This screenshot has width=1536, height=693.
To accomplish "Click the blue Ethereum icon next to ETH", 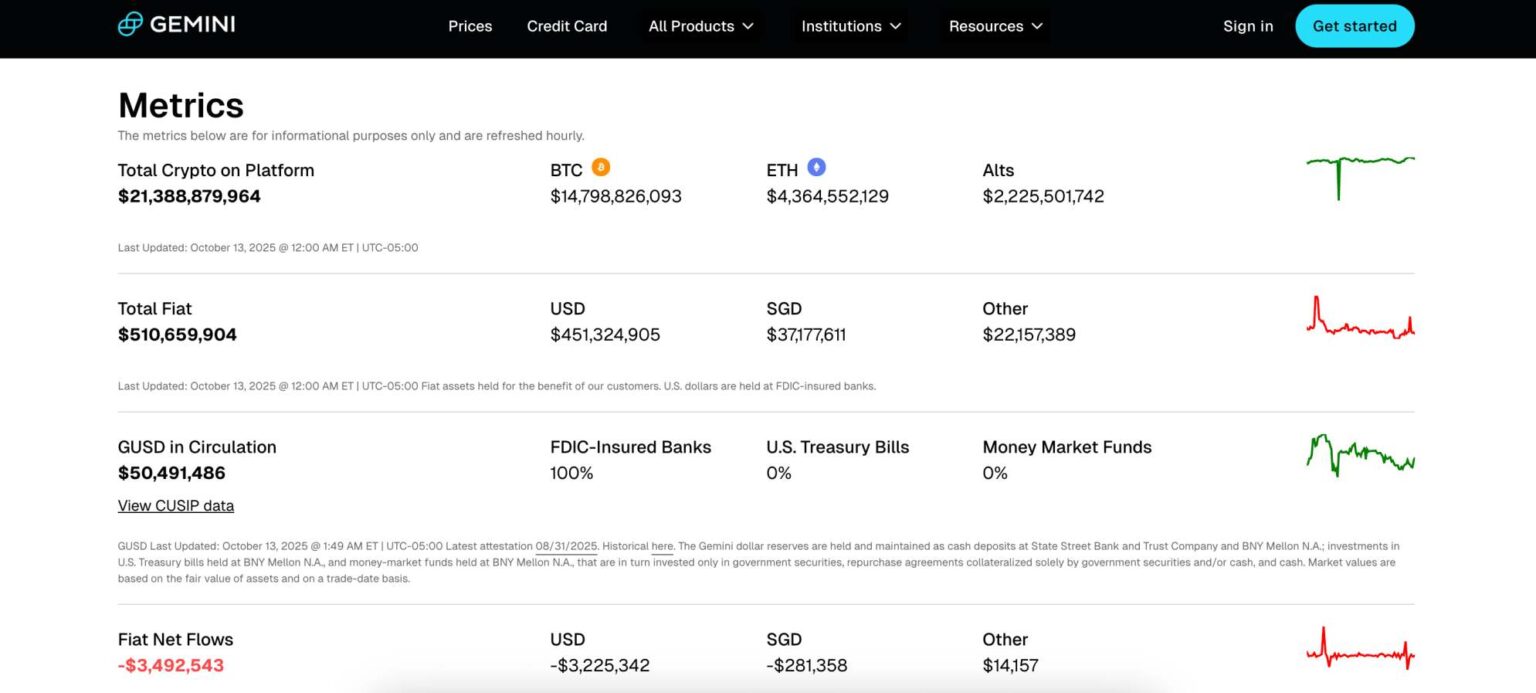I will click(816, 167).
